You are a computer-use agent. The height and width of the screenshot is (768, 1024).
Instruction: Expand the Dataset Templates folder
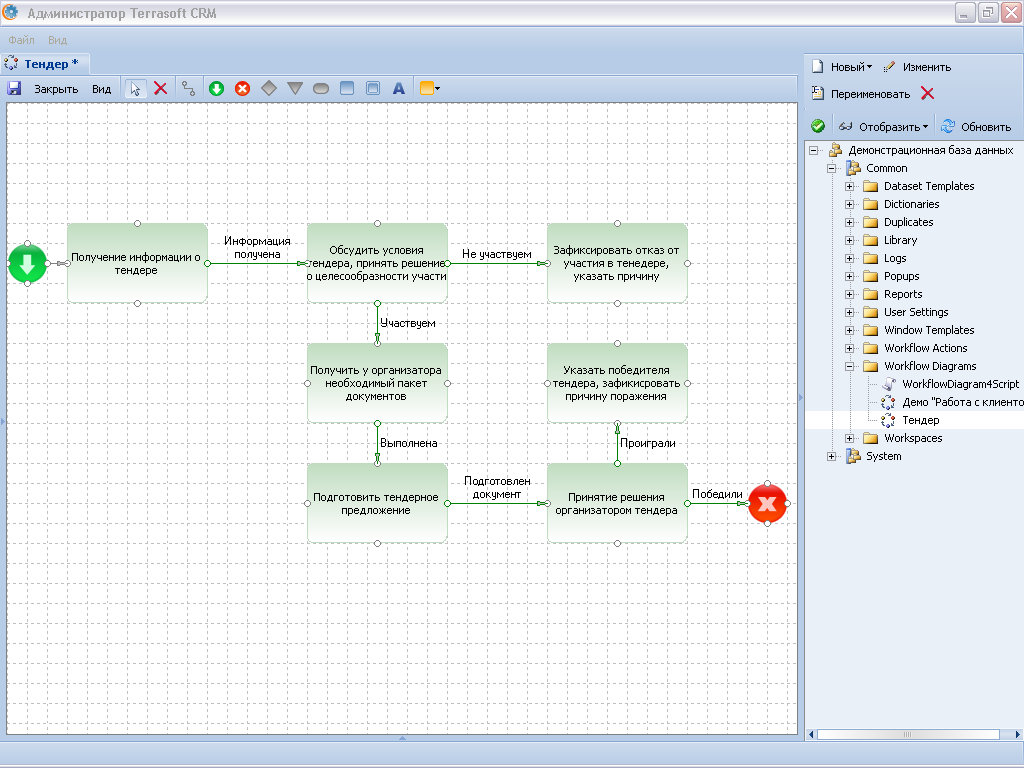(849, 186)
